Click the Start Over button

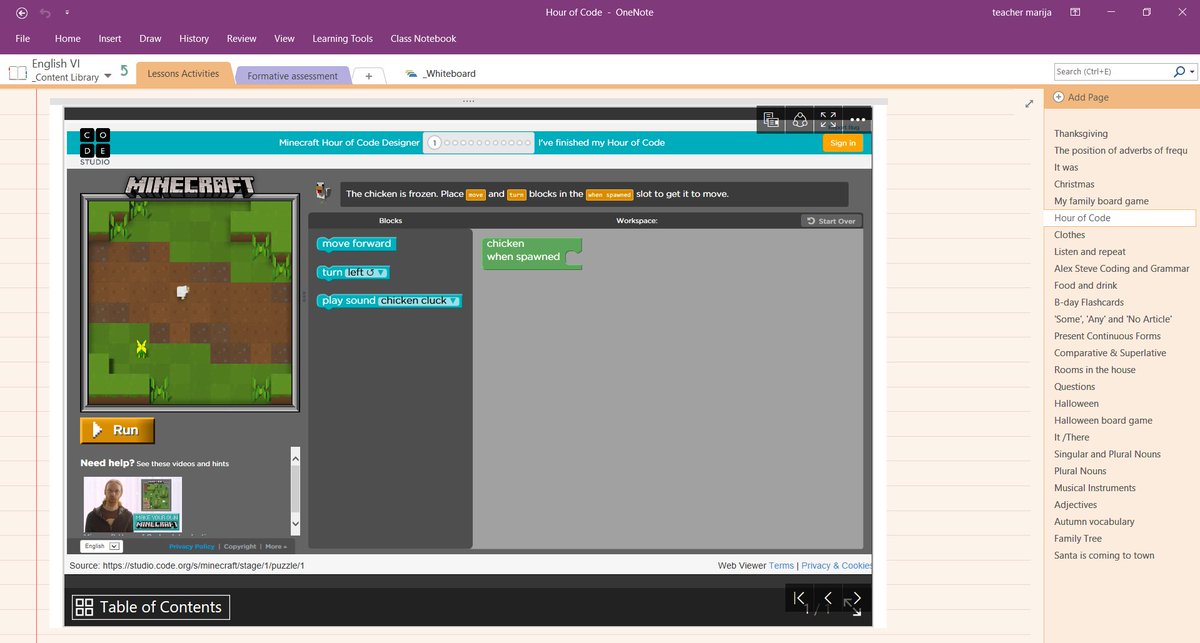tap(832, 221)
